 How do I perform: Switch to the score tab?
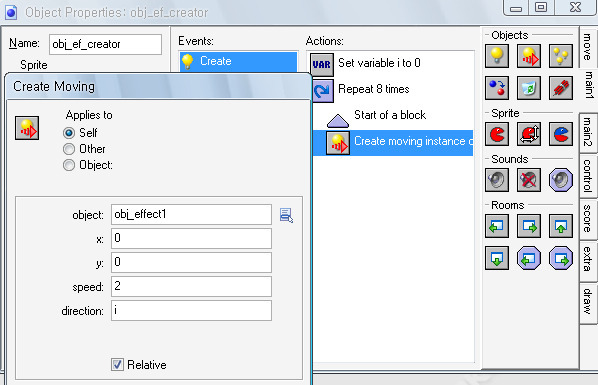[x=587, y=219]
